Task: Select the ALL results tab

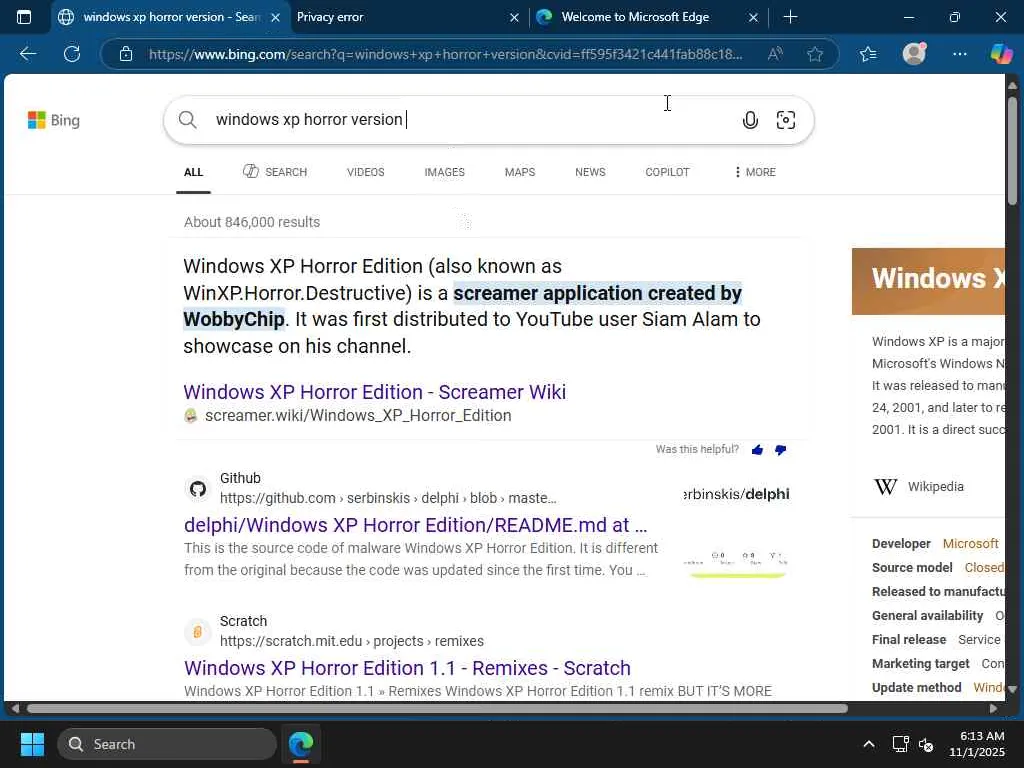Action: point(193,172)
